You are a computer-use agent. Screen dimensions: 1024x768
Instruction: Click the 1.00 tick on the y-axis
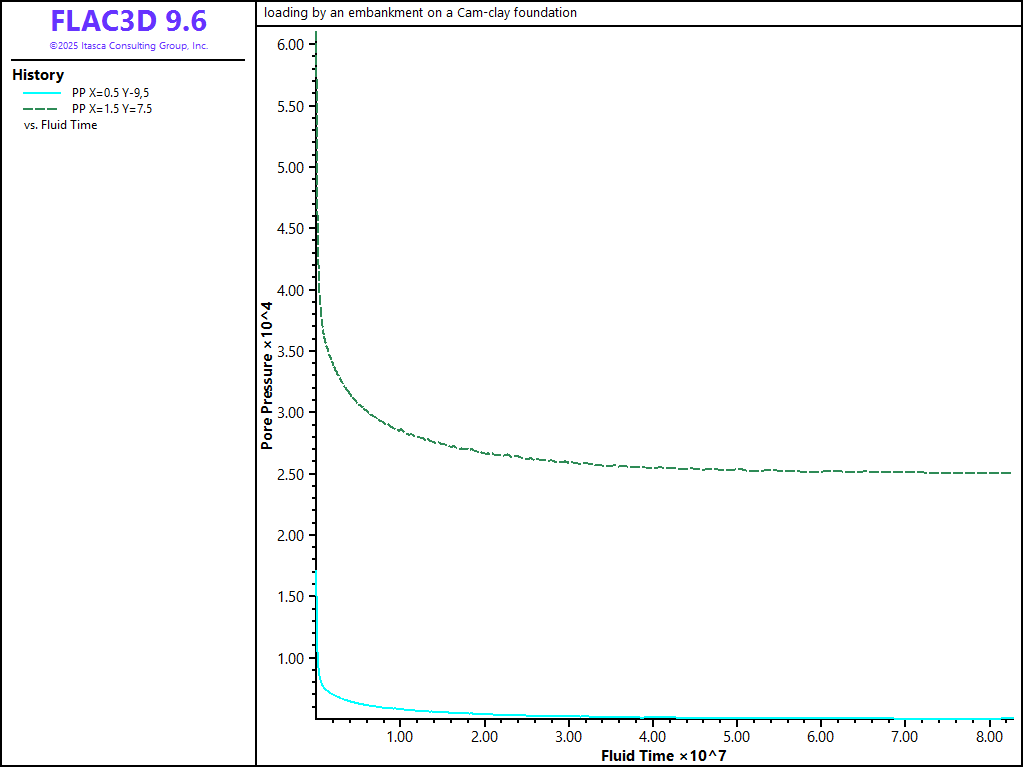pos(290,658)
